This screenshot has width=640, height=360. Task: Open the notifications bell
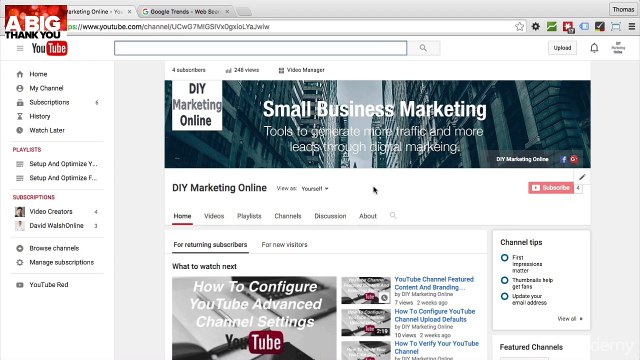[x=594, y=48]
